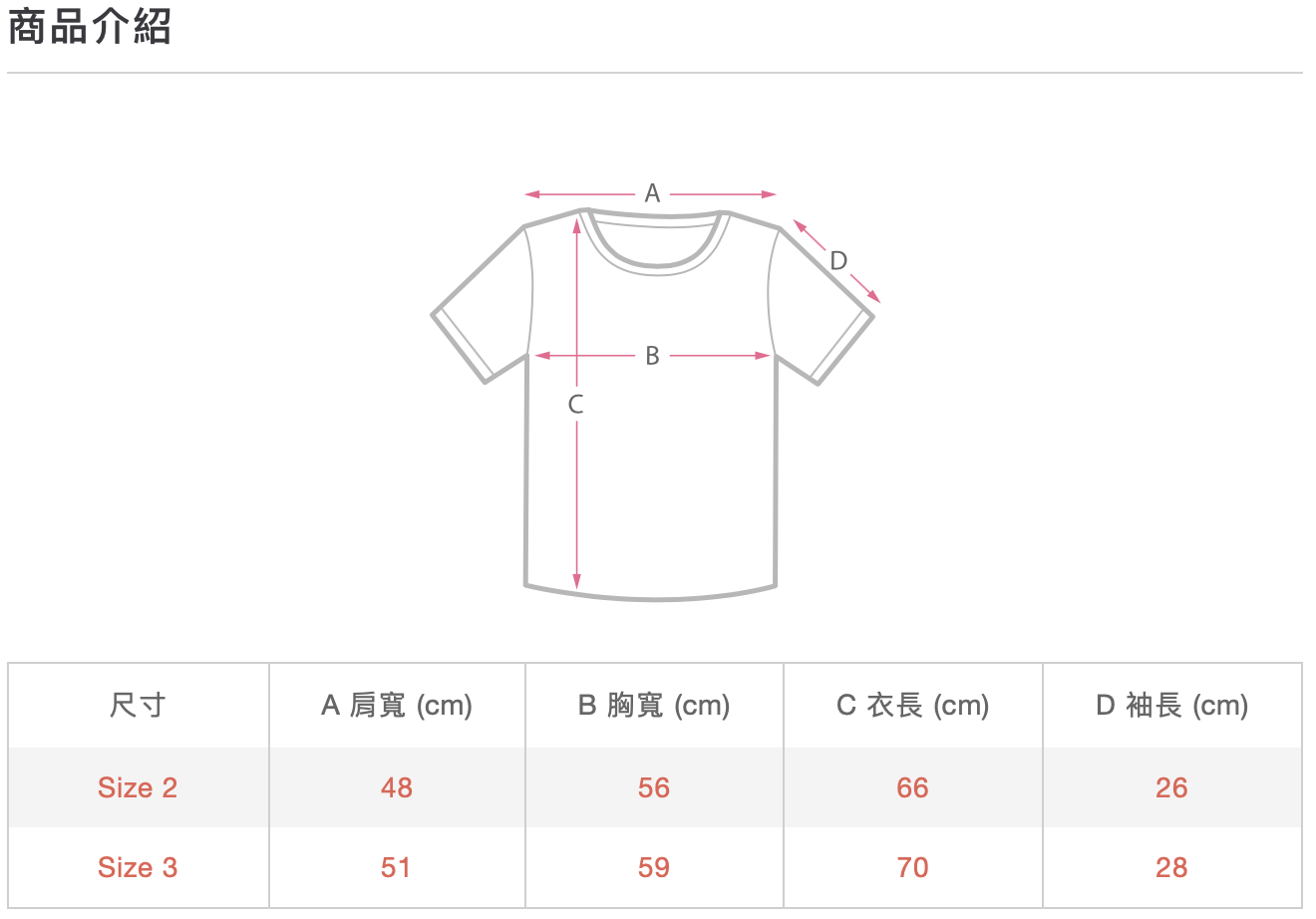This screenshot has height=919, width=1316.
Task: Click the D 袖長 (cm) column header
Action: pyautogui.click(x=1172, y=706)
